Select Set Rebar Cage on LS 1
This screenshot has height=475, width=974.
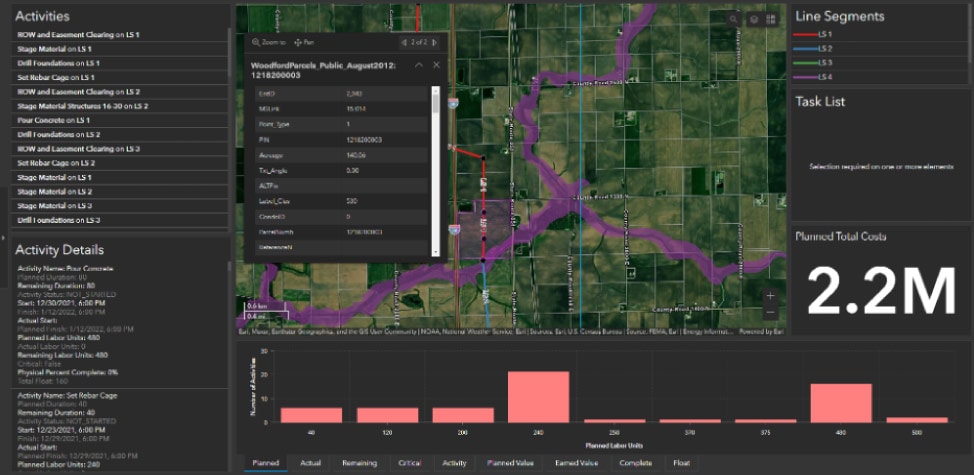coord(120,78)
